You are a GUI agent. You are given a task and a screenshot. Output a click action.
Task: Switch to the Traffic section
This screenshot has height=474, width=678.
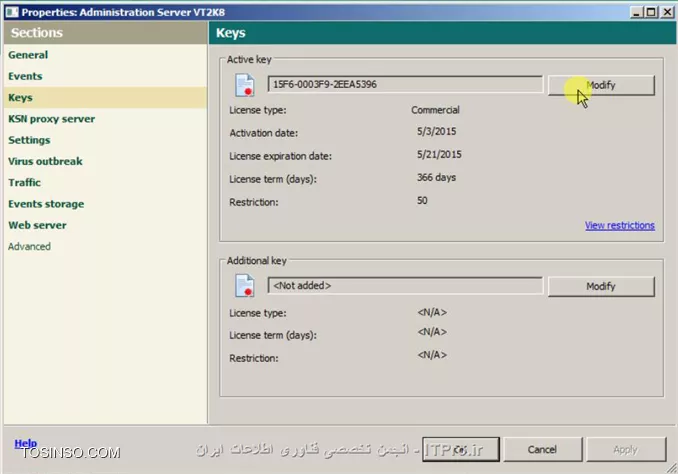pyautogui.click(x=24, y=183)
